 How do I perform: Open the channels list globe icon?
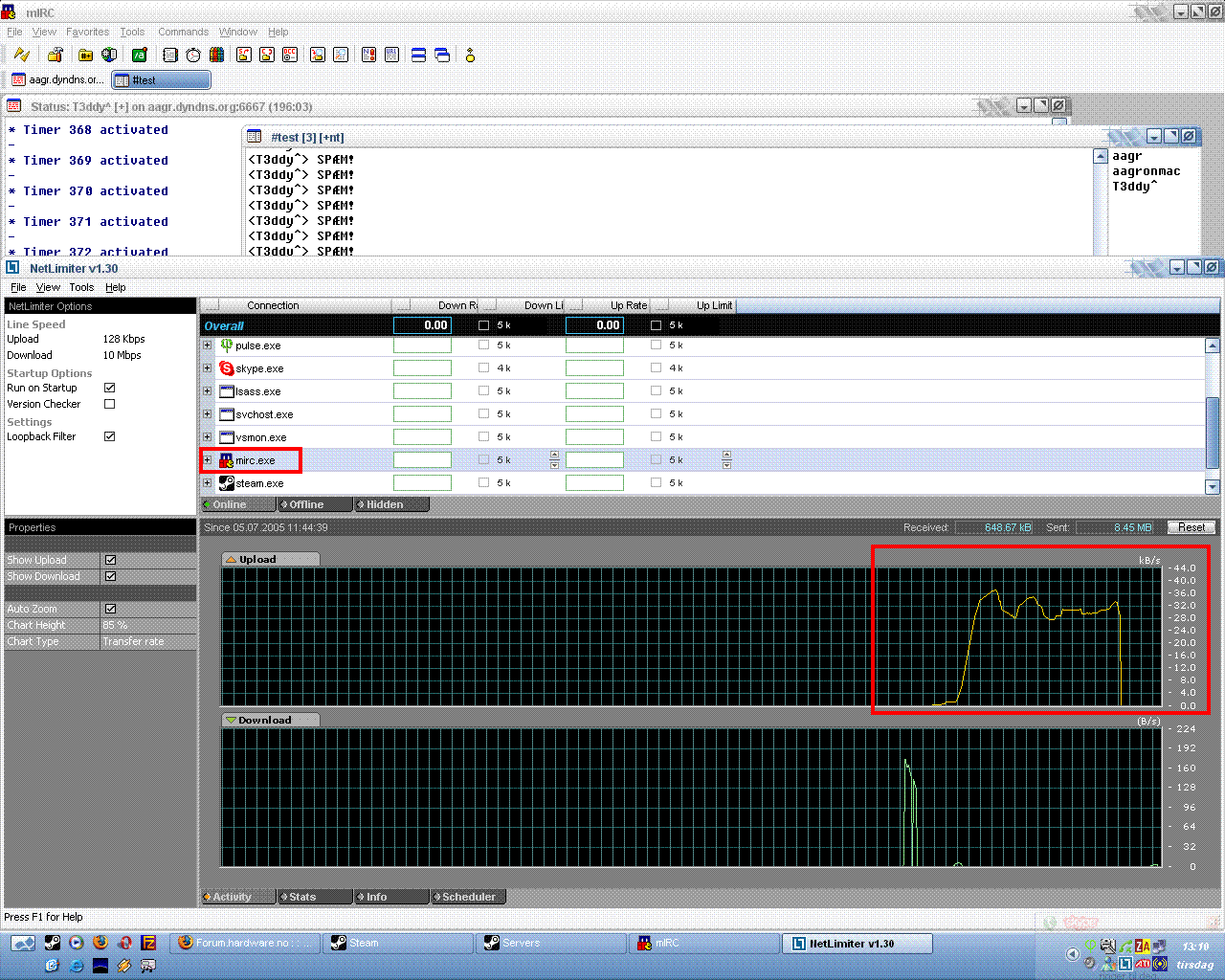pyautogui.click(x=109, y=55)
